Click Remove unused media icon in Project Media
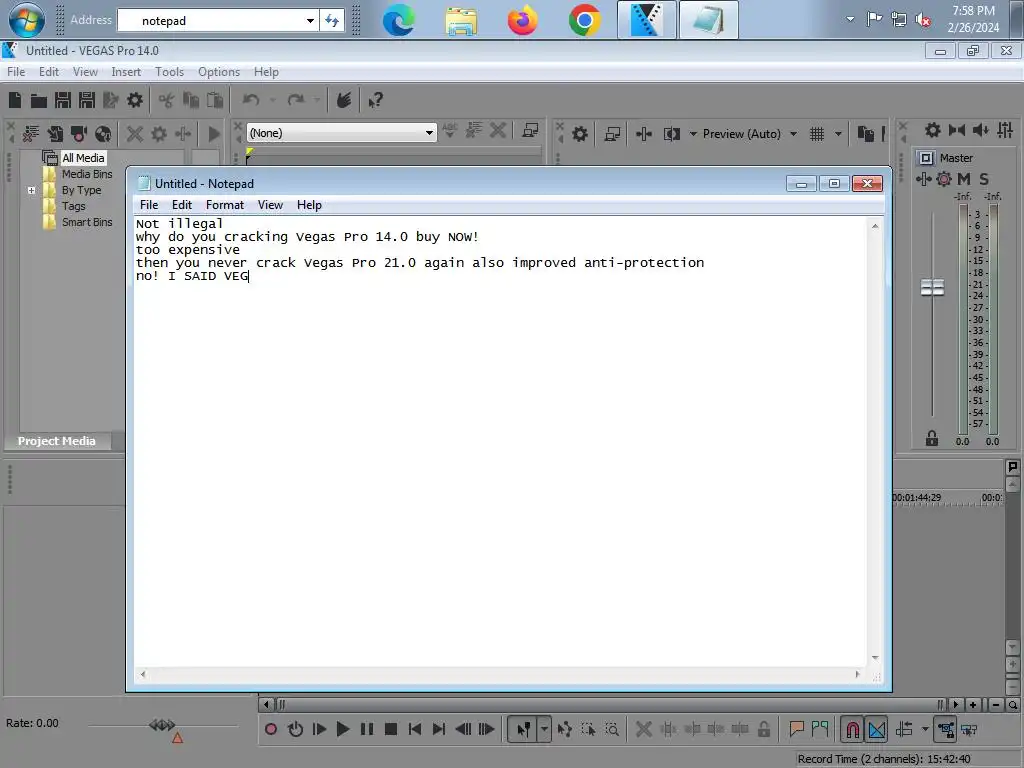Image resolution: width=1024 pixels, height=768 pixels. [x=30, y=134]
